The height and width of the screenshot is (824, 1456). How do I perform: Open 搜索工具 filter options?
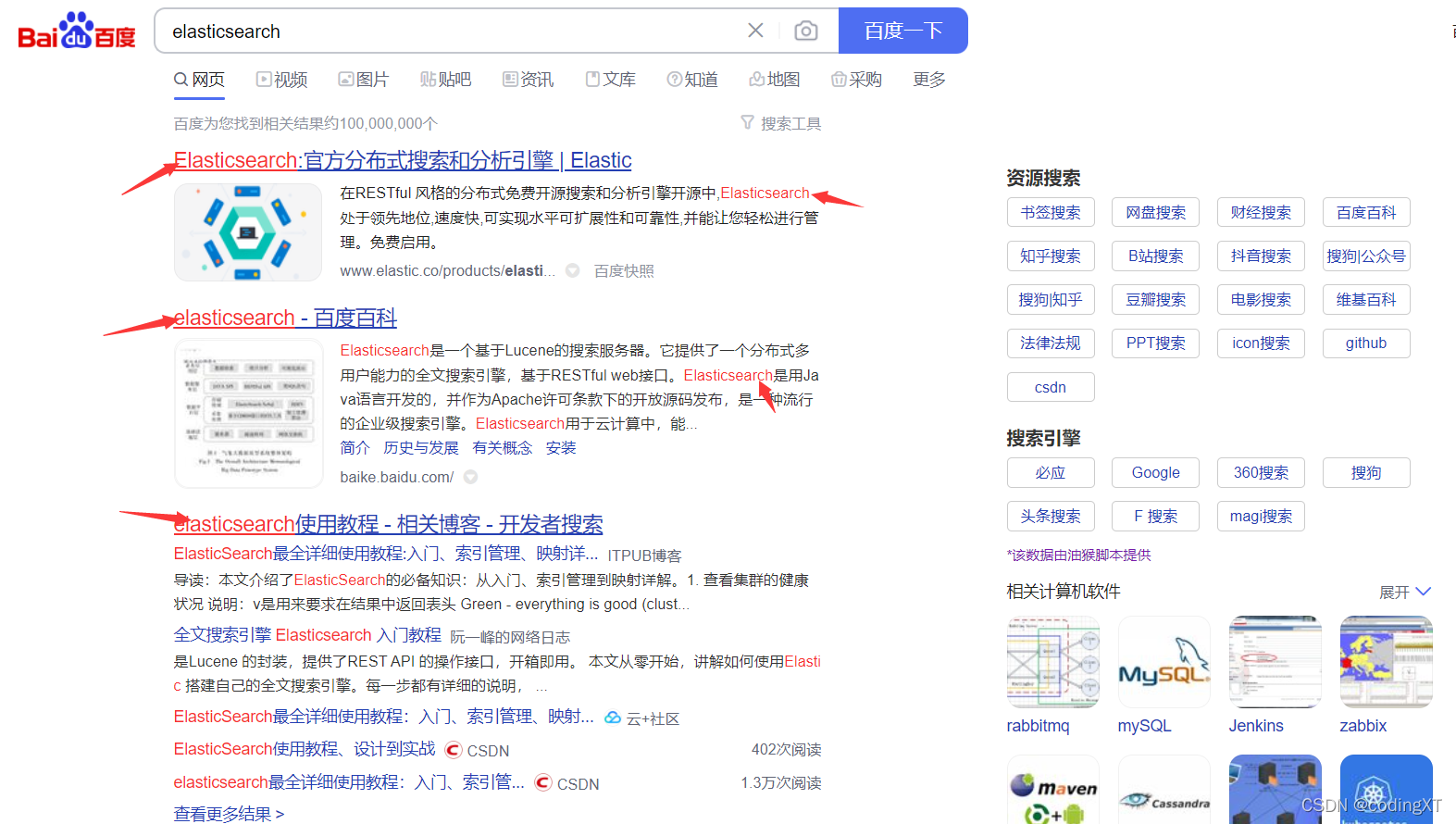[x=781, y=123]
